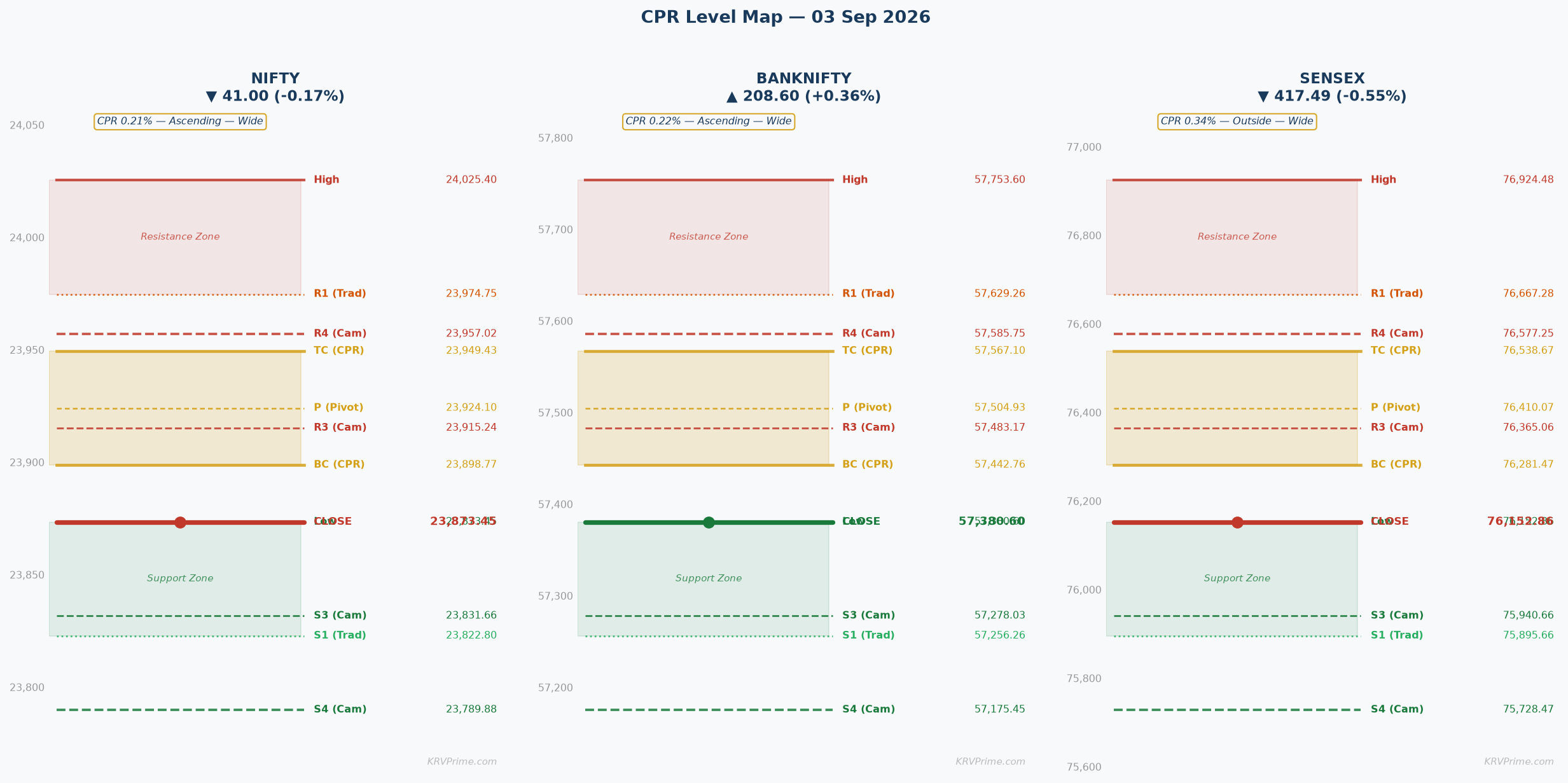Screen dimensions: 1568x783
Task: Click the SENSEX High value 76,924.48
Action: click(x=1529, y=180)
